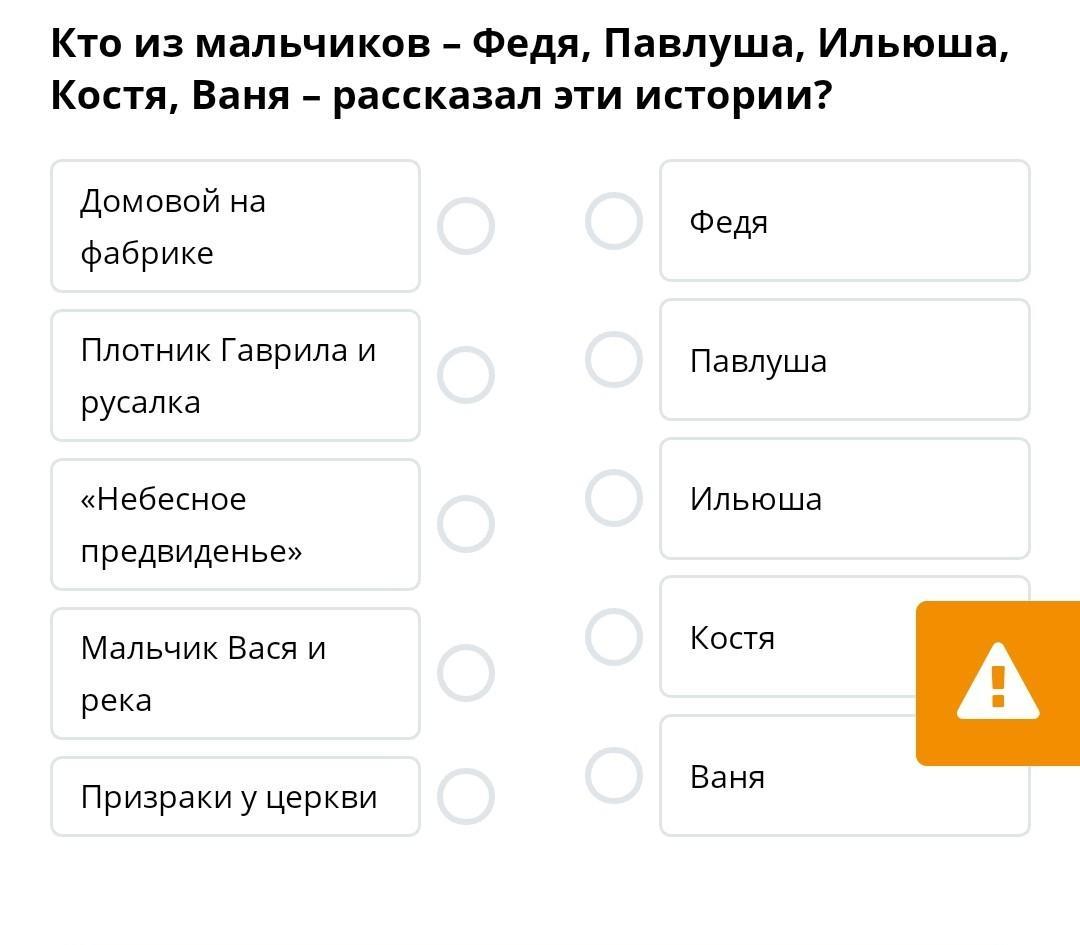Click the «Небесное предвиденье» card
This screenshot has height=945, width=1080.
pos(235,524)
